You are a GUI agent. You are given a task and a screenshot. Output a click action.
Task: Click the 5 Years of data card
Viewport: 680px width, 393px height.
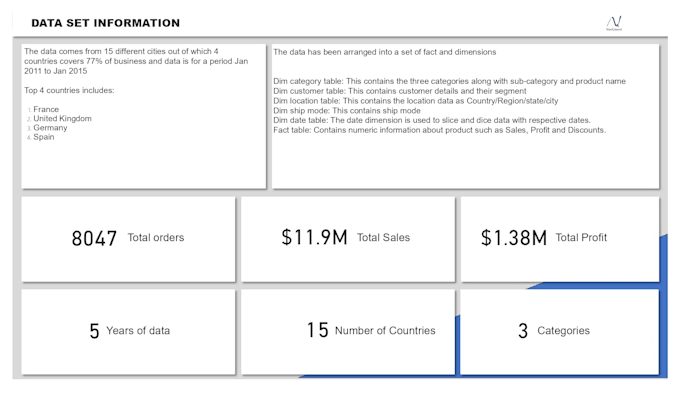coord(128,332)
